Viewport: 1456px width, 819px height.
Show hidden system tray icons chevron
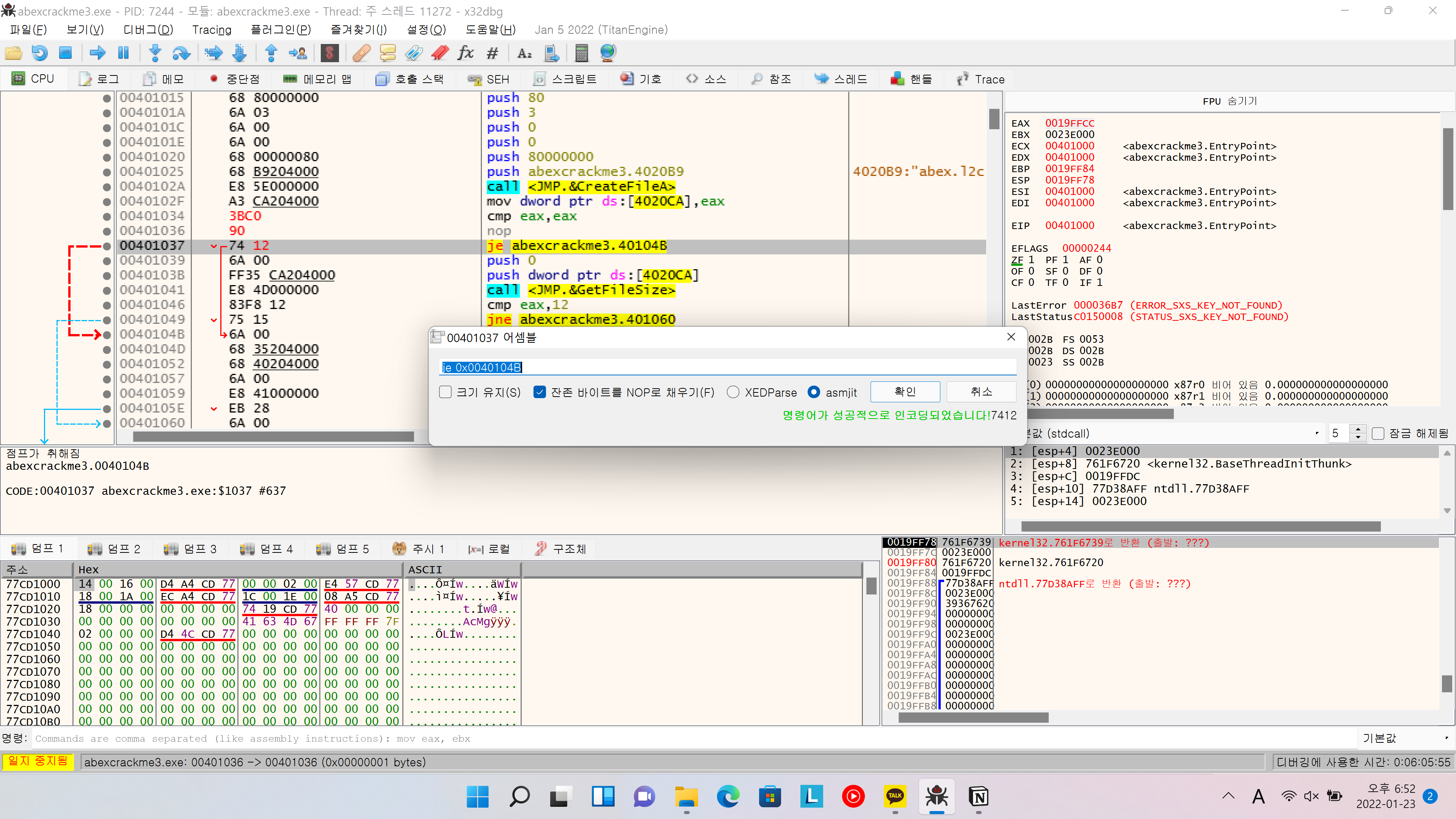point(1228,796)
